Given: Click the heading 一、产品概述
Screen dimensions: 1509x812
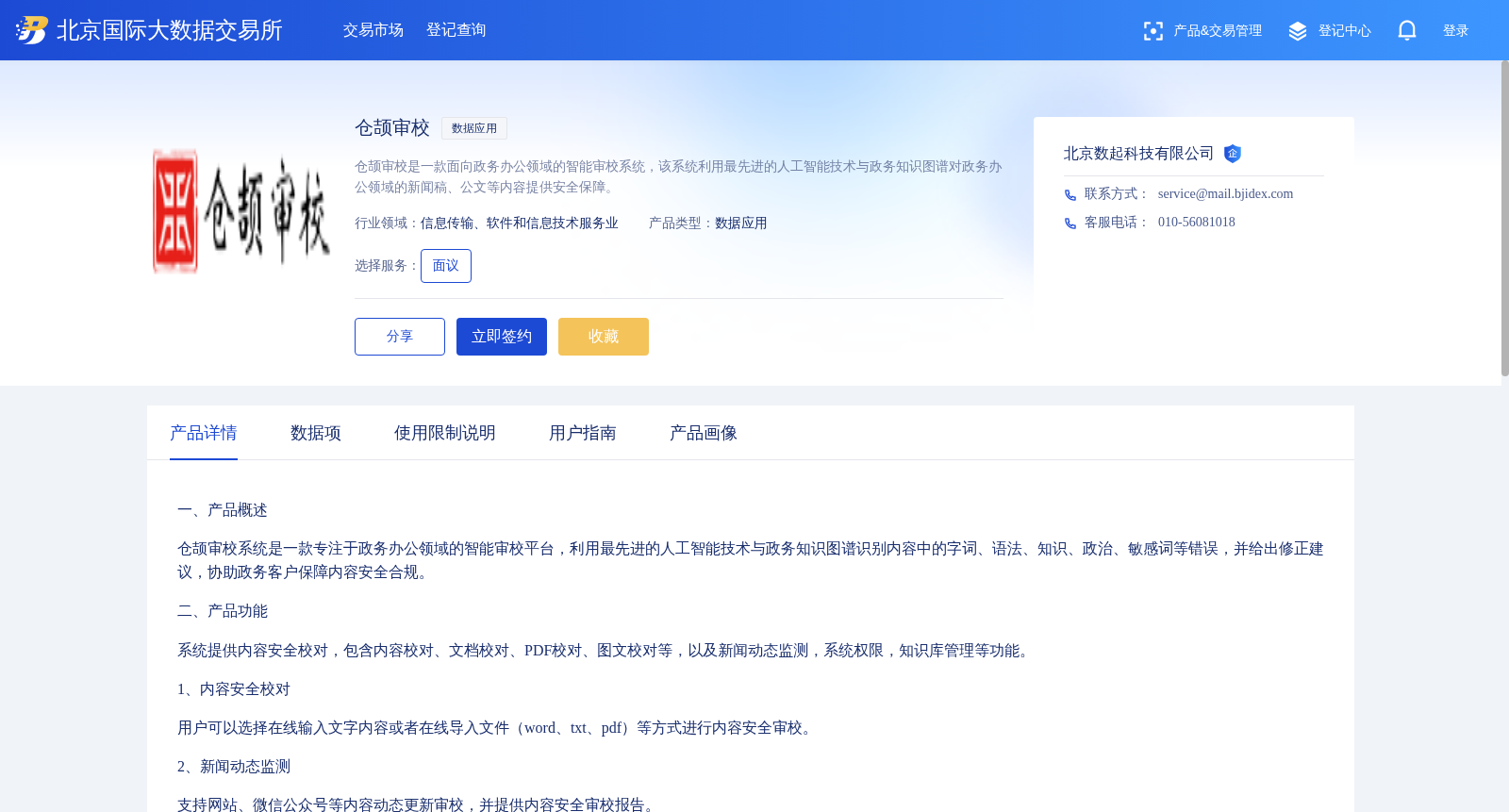Looking at the screenshot, I should point(223,510).
